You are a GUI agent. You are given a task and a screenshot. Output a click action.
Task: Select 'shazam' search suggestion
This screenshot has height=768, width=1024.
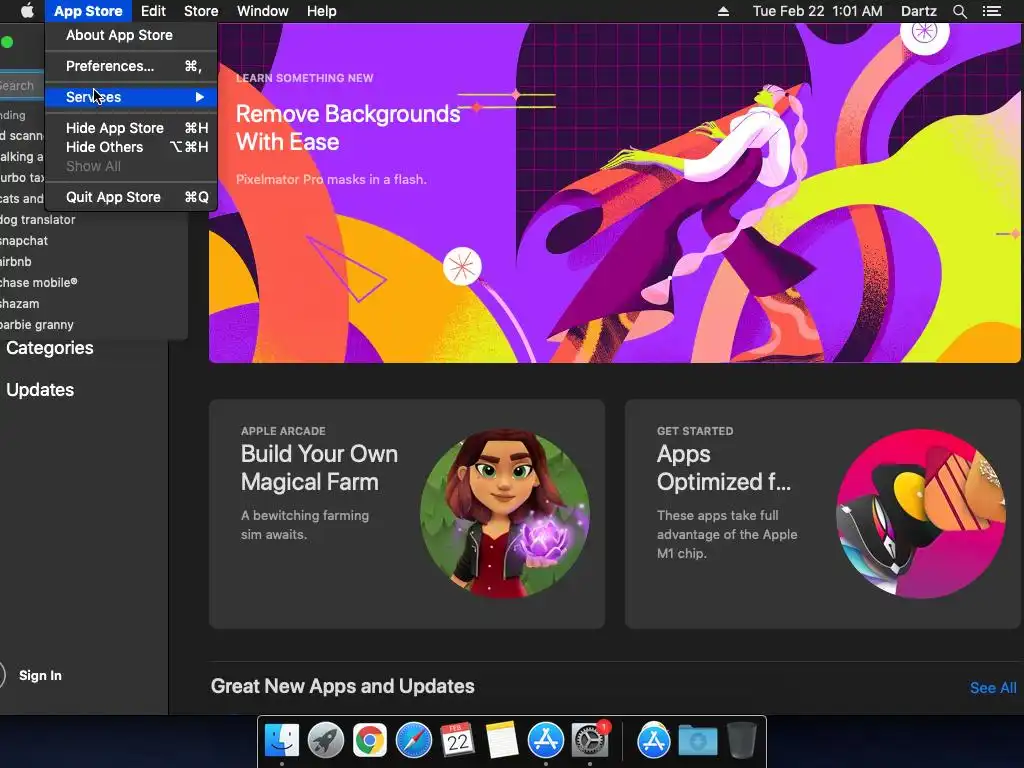tap(20, 304)
